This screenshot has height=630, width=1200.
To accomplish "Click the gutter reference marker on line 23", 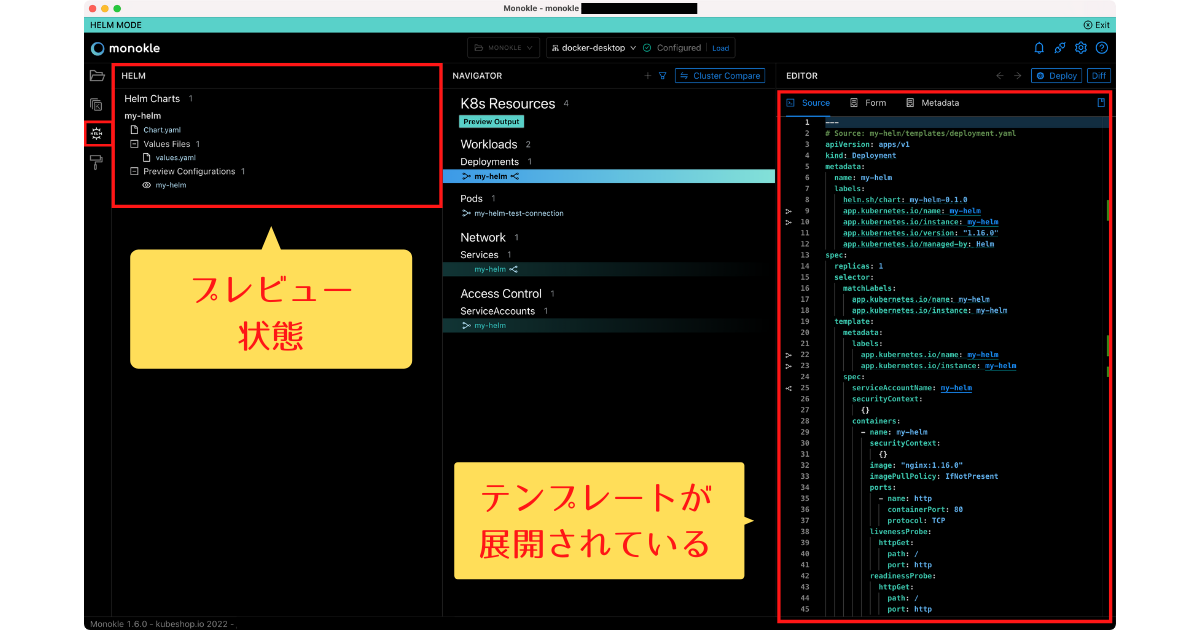I will point(788,366).
